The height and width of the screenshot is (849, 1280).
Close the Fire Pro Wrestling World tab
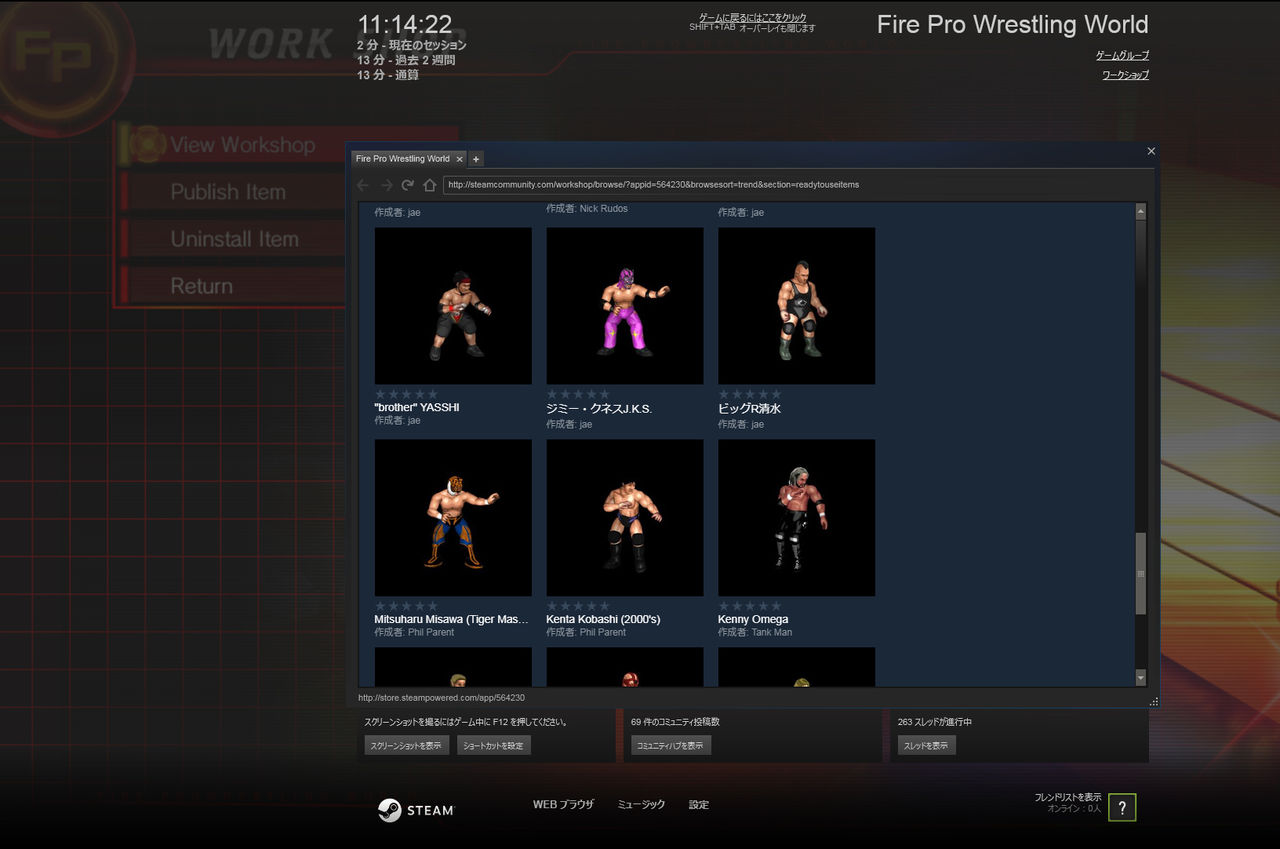[460, 159]
